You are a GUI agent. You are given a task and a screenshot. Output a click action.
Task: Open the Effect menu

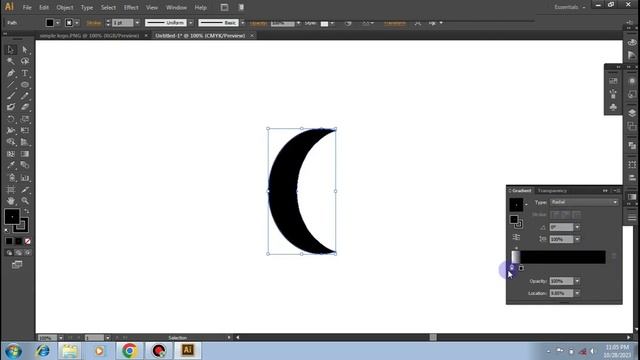pos(131,7)
